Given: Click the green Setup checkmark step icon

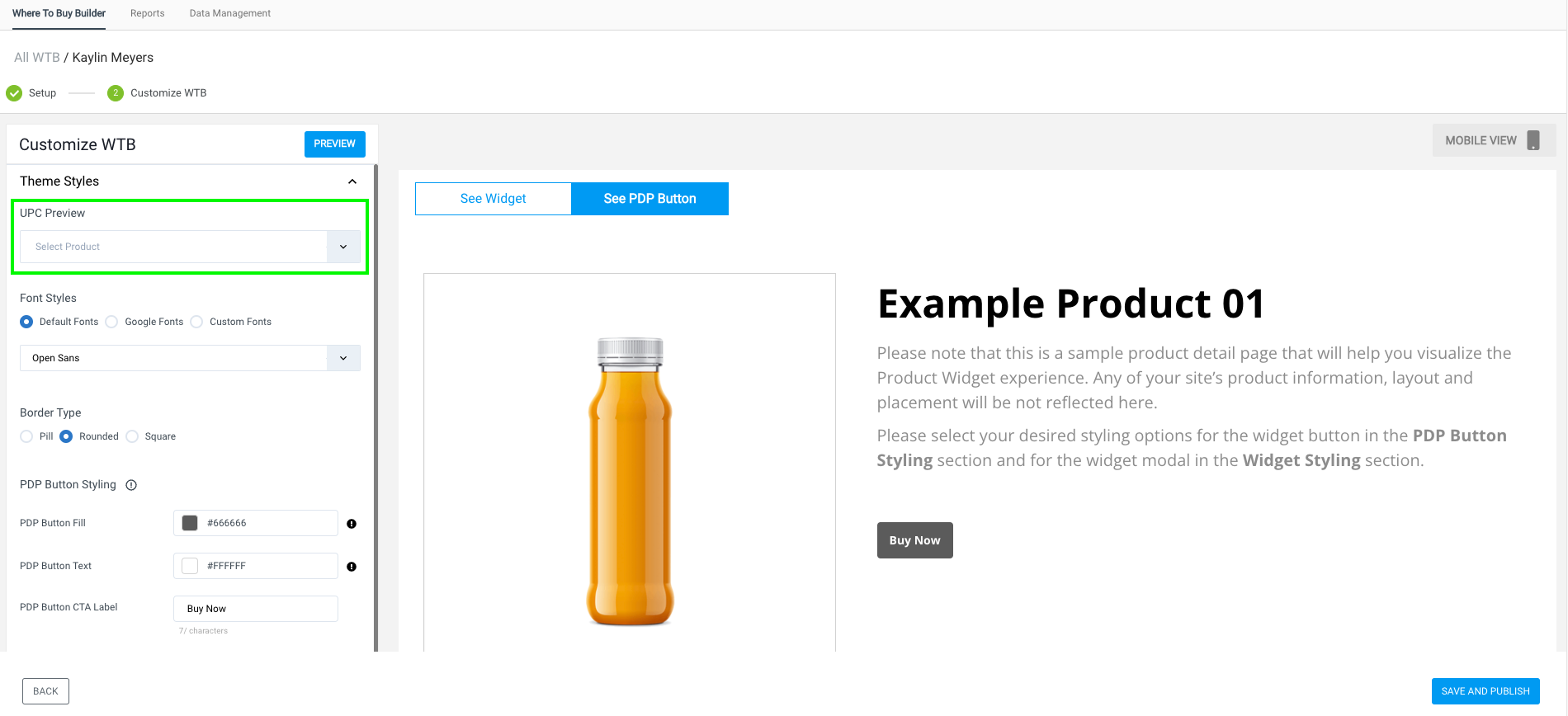Looking at the screenshot, I should [x=14, y=93].
